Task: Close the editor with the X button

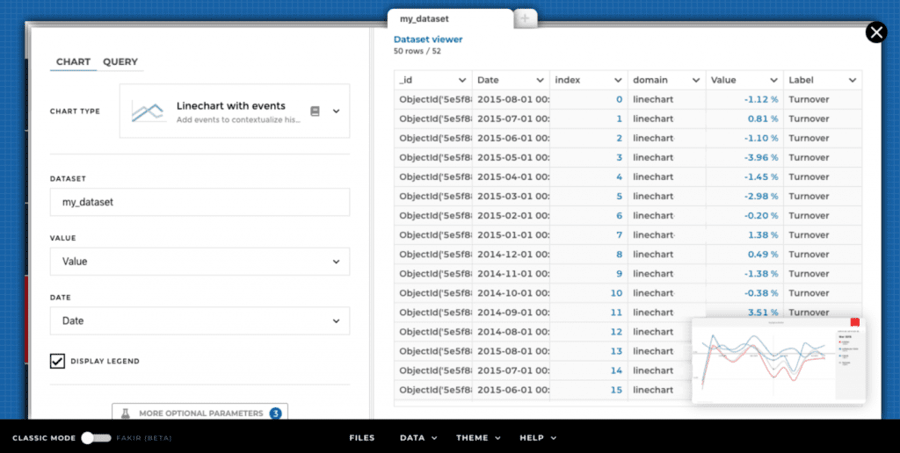Action: (876, 33)
